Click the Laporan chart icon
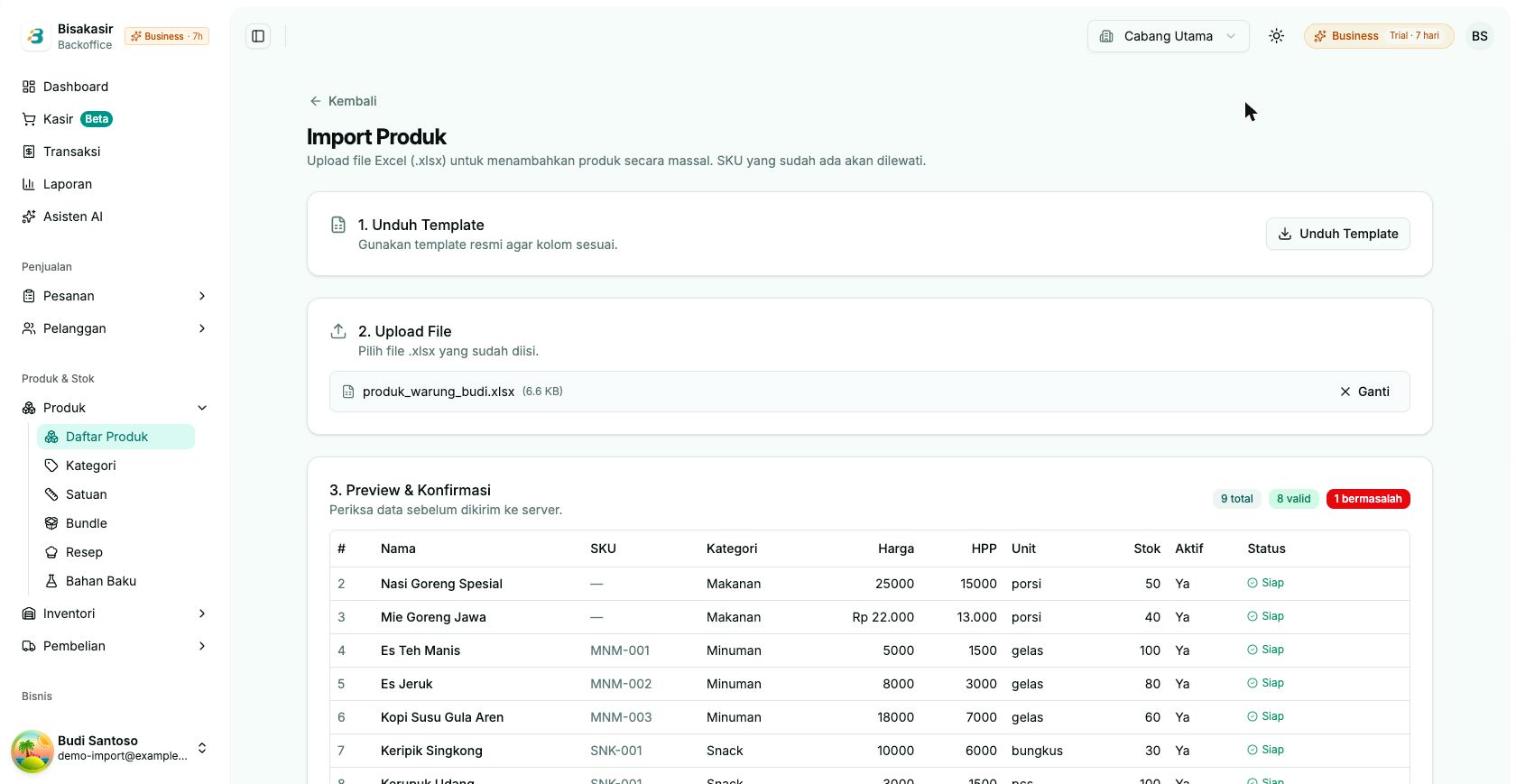1516x784 pixels. click(x=29, y=184)
